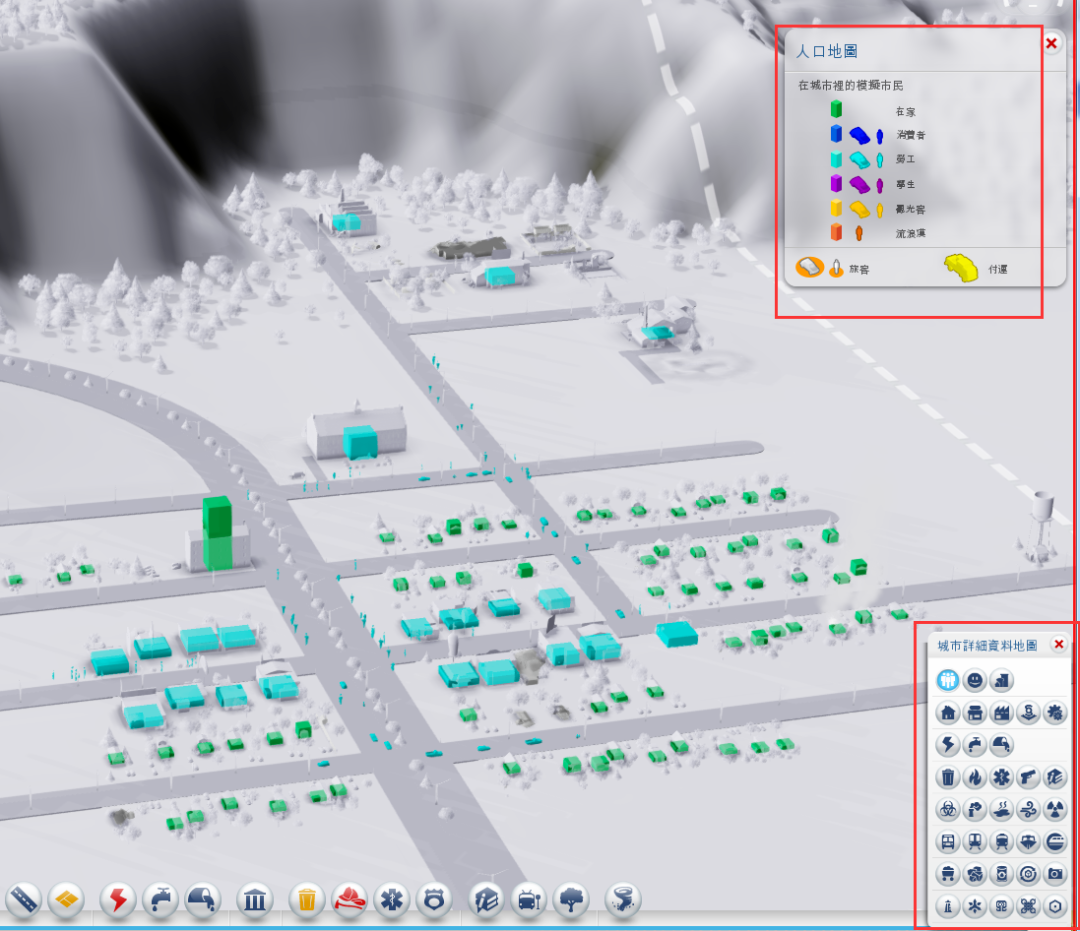This screenshot has height=931, width=1080.
Task: Open the Police badge menu in bottom toolbar
Action: click(x=434, y=899)
